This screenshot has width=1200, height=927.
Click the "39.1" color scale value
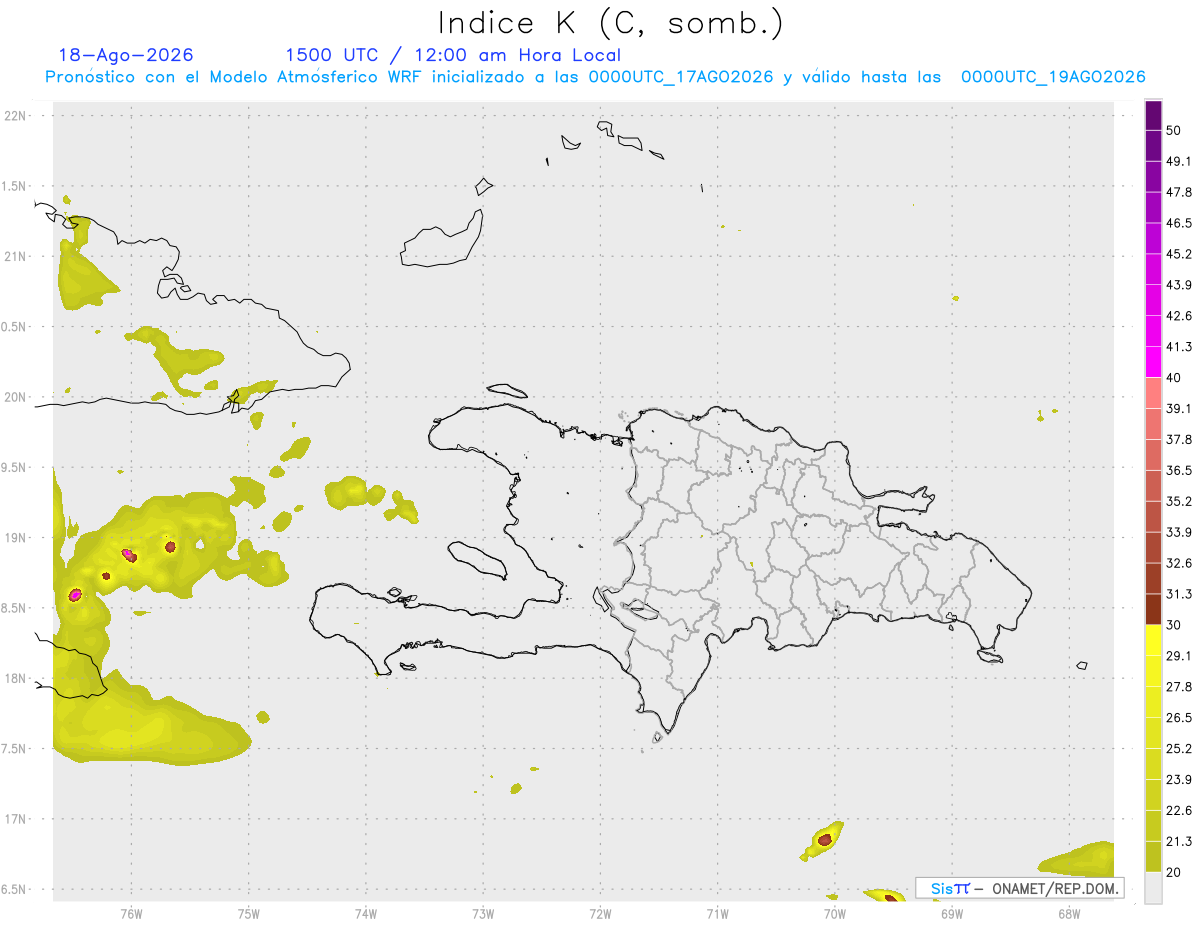(x=1179, y=409)
